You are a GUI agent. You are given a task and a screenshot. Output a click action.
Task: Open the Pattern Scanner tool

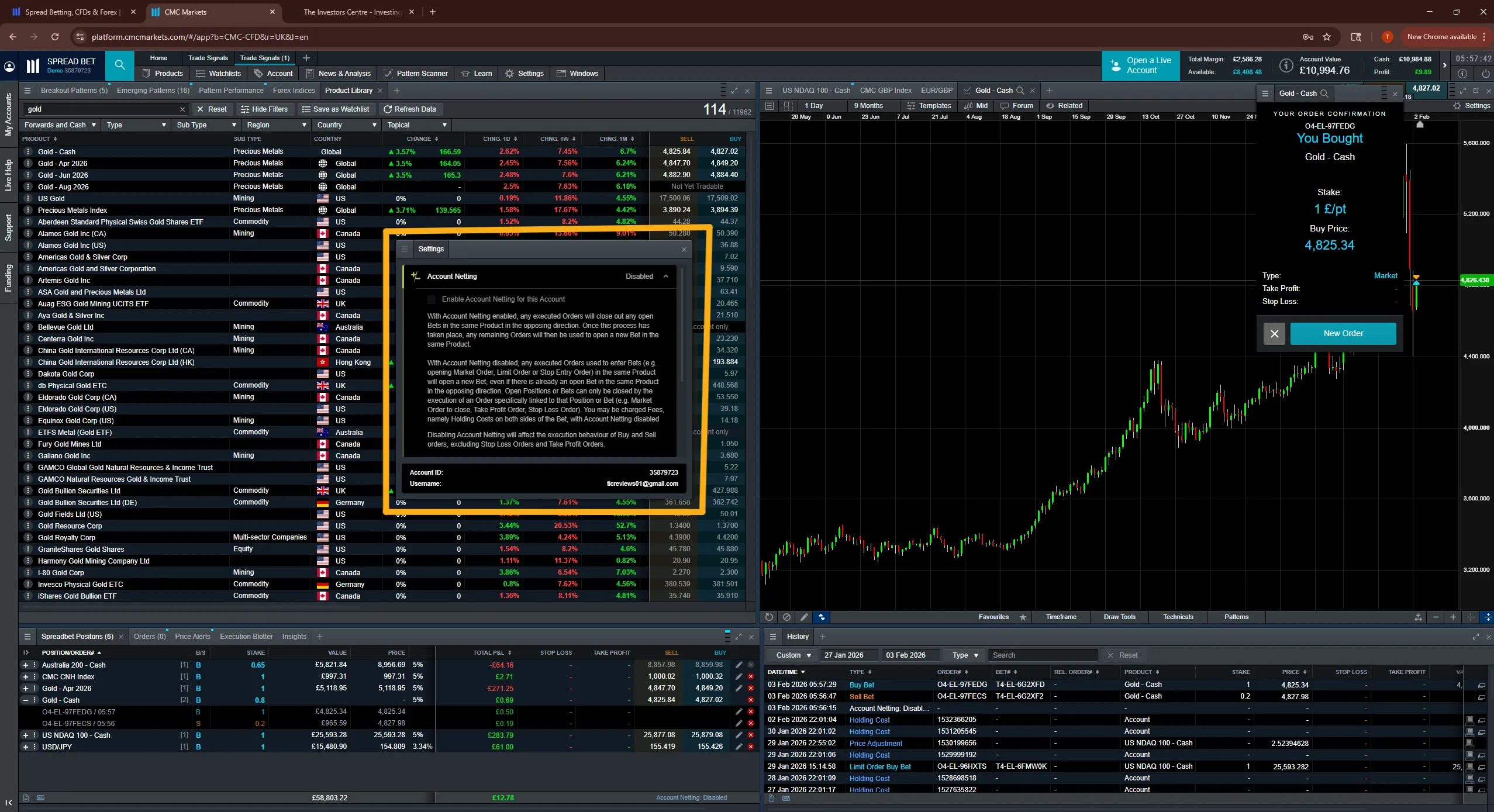click(x=416, y=73)
